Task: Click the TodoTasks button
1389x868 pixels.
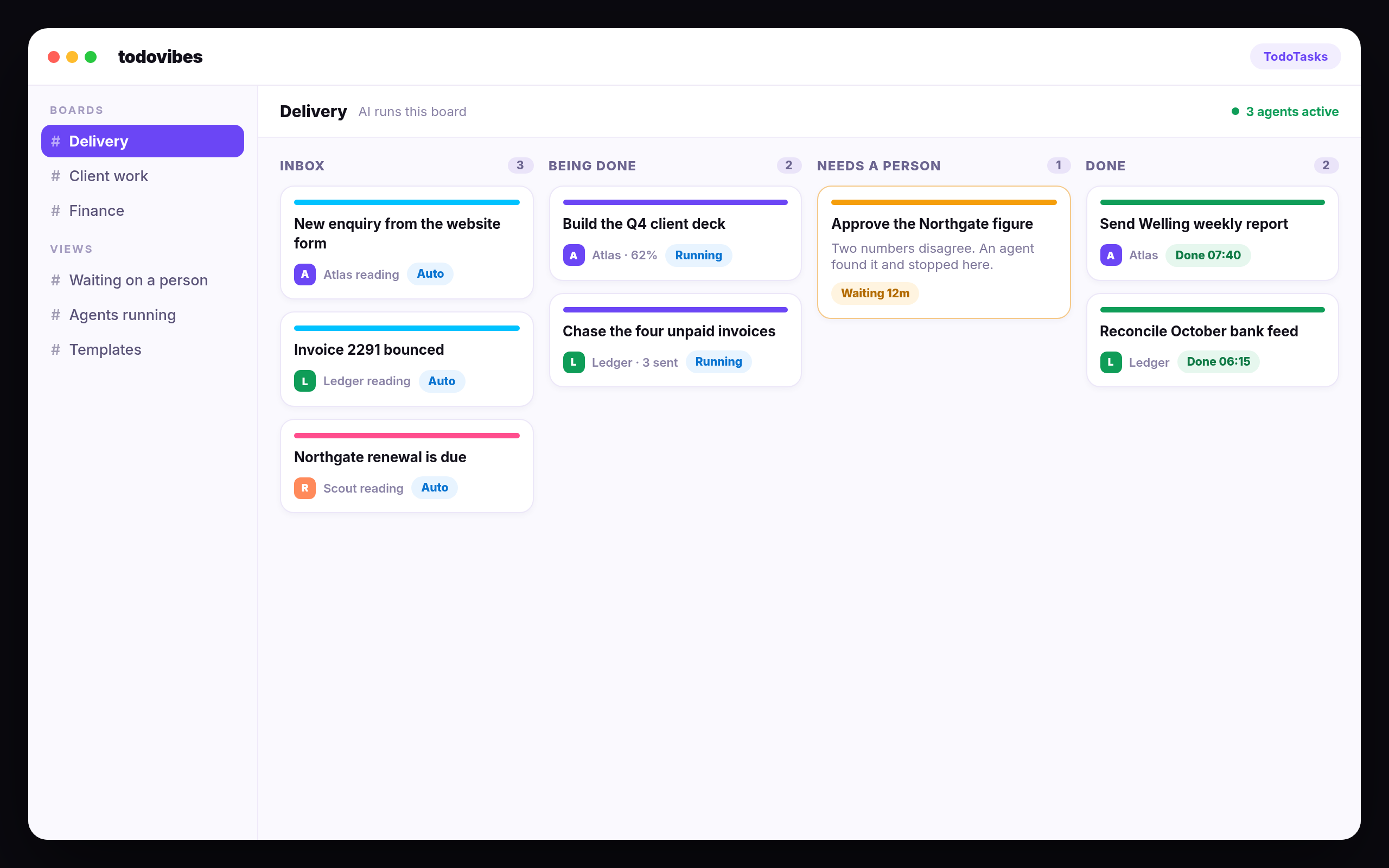Action: point(1296,56)
